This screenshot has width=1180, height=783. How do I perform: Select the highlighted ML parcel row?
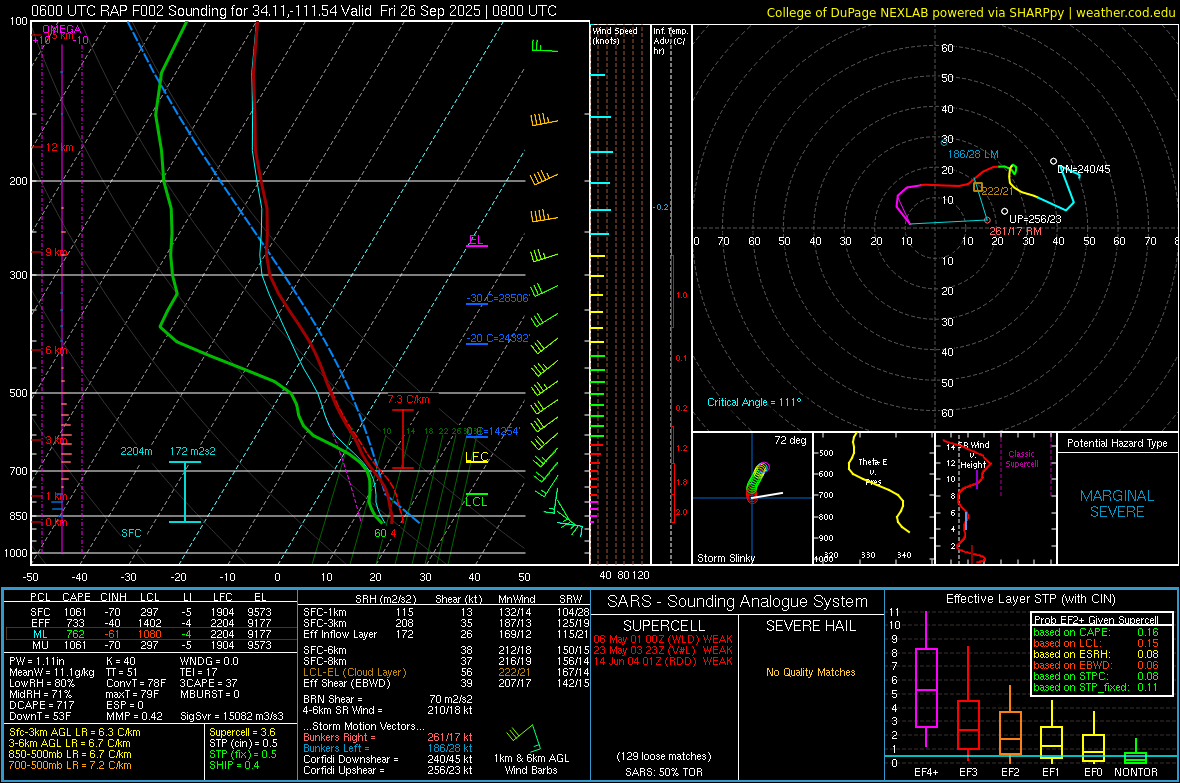(151, 634)
